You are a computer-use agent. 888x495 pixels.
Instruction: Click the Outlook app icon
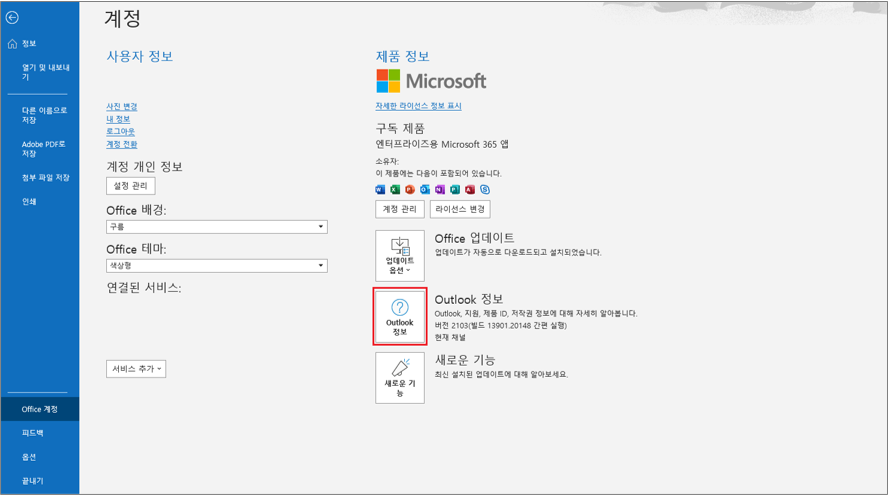pyautogui.click(x=425, y=189)
